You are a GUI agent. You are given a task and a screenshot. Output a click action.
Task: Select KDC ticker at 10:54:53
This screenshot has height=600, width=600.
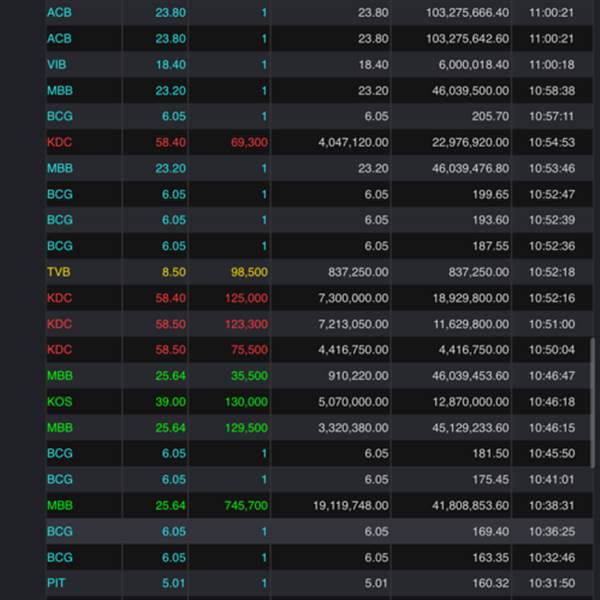pos(59,142)
